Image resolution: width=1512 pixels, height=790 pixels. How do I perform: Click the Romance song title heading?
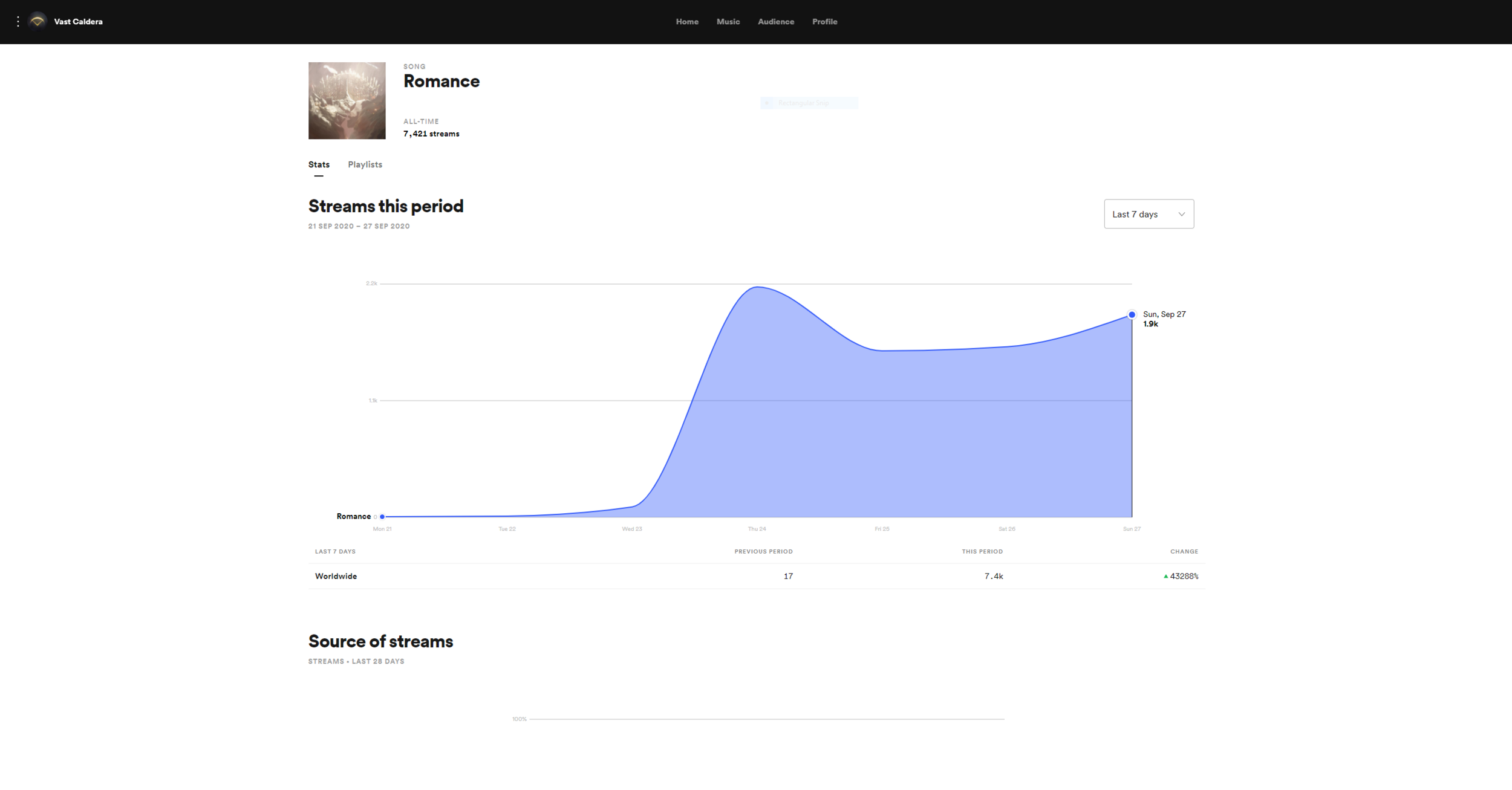(x=441, y=81)
